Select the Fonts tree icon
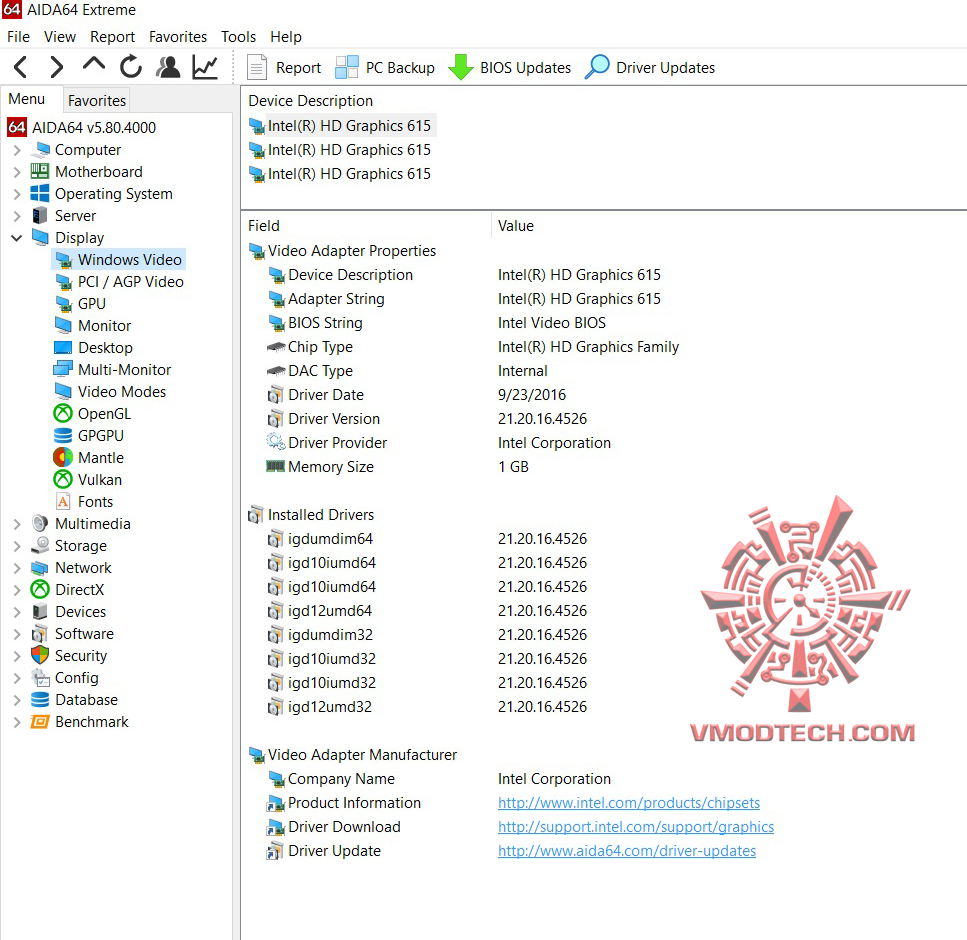The height and width of the screenshot is (940, 967). 63,501
